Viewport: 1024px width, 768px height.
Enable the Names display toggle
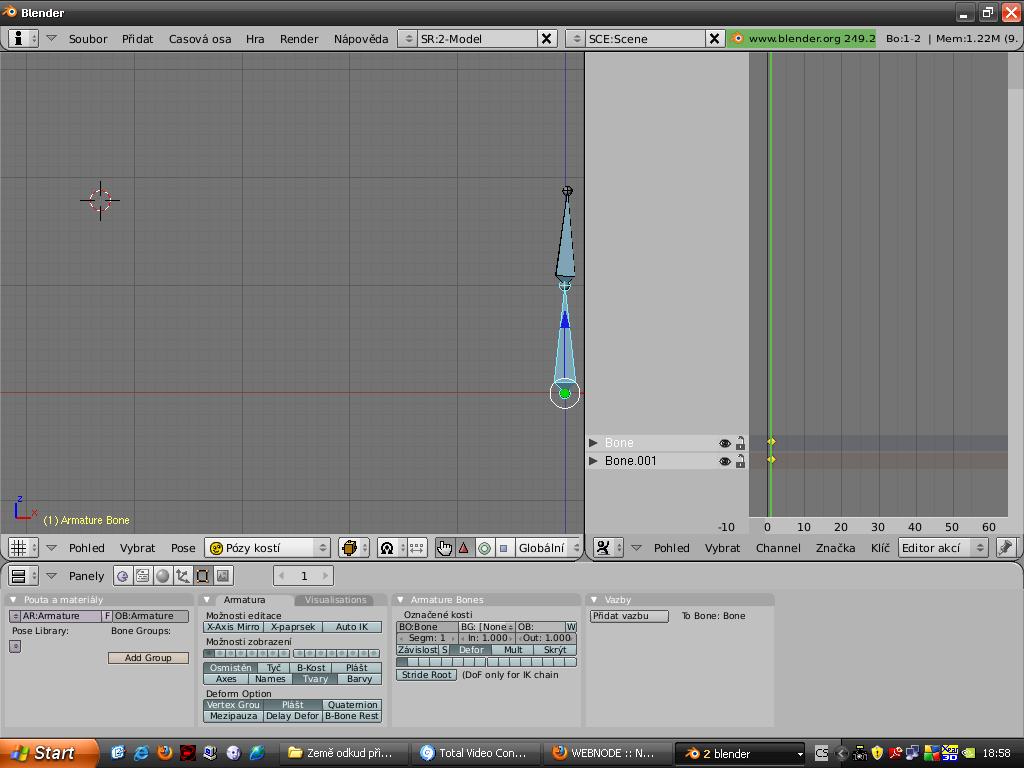(x=270, y=679)
